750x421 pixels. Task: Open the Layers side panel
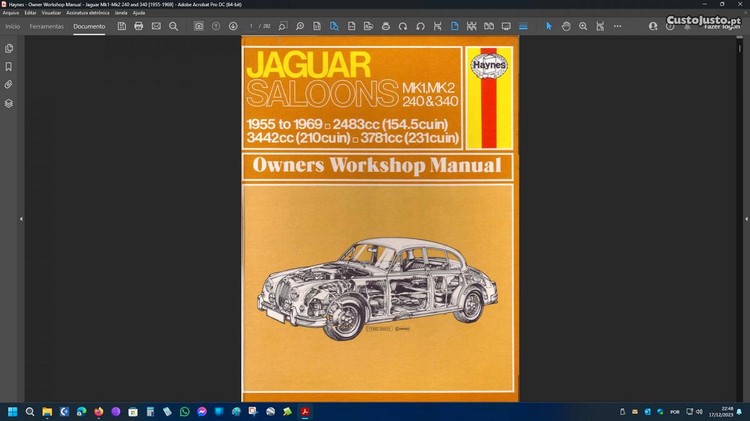click(9, 103)
